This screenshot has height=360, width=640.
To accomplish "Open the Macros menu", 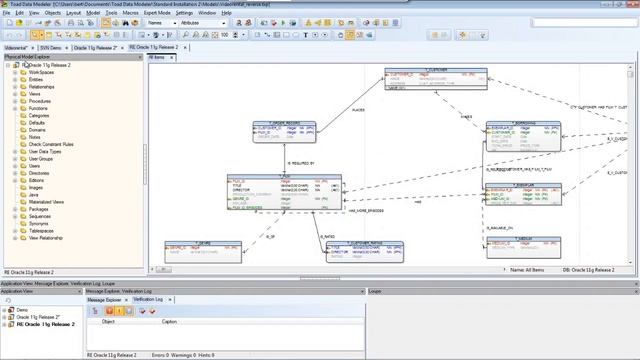I will 131,13.
